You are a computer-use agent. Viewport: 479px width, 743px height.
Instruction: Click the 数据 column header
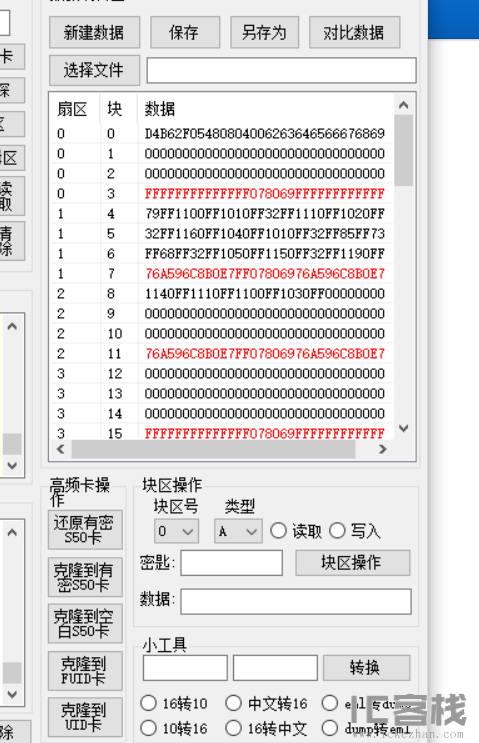click(160, 109)
